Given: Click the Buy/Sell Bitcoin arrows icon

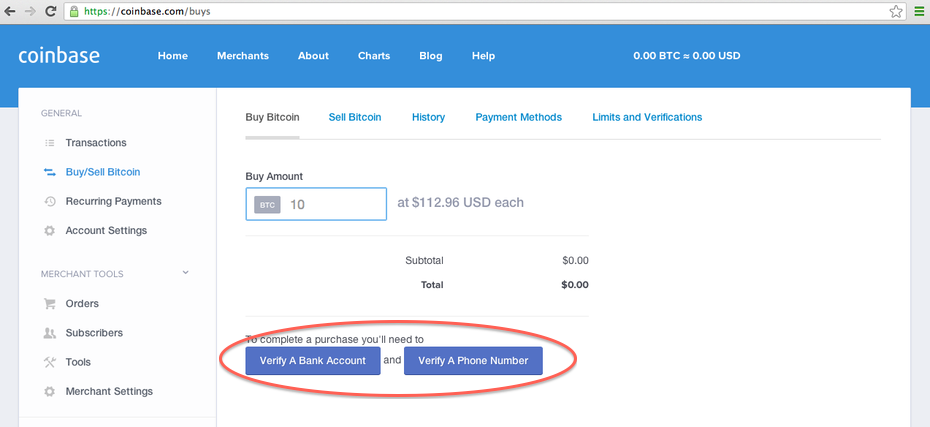Looking at the screenshot, I should pyautogui.click(x=50, y=172).
